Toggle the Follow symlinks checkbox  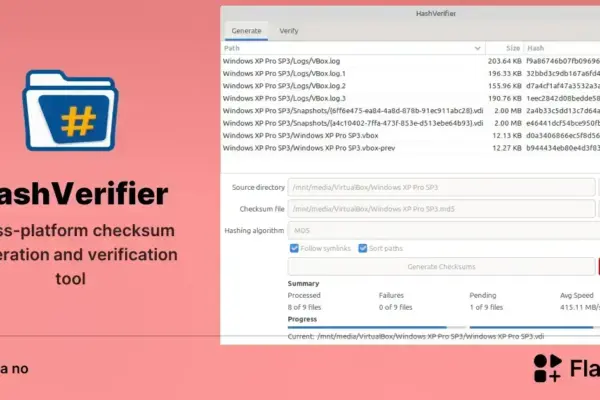[294, 248]
